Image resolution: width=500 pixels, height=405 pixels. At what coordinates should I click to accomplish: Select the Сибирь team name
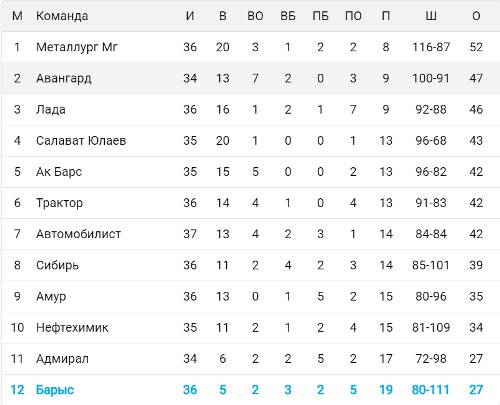tap(57, 265)
